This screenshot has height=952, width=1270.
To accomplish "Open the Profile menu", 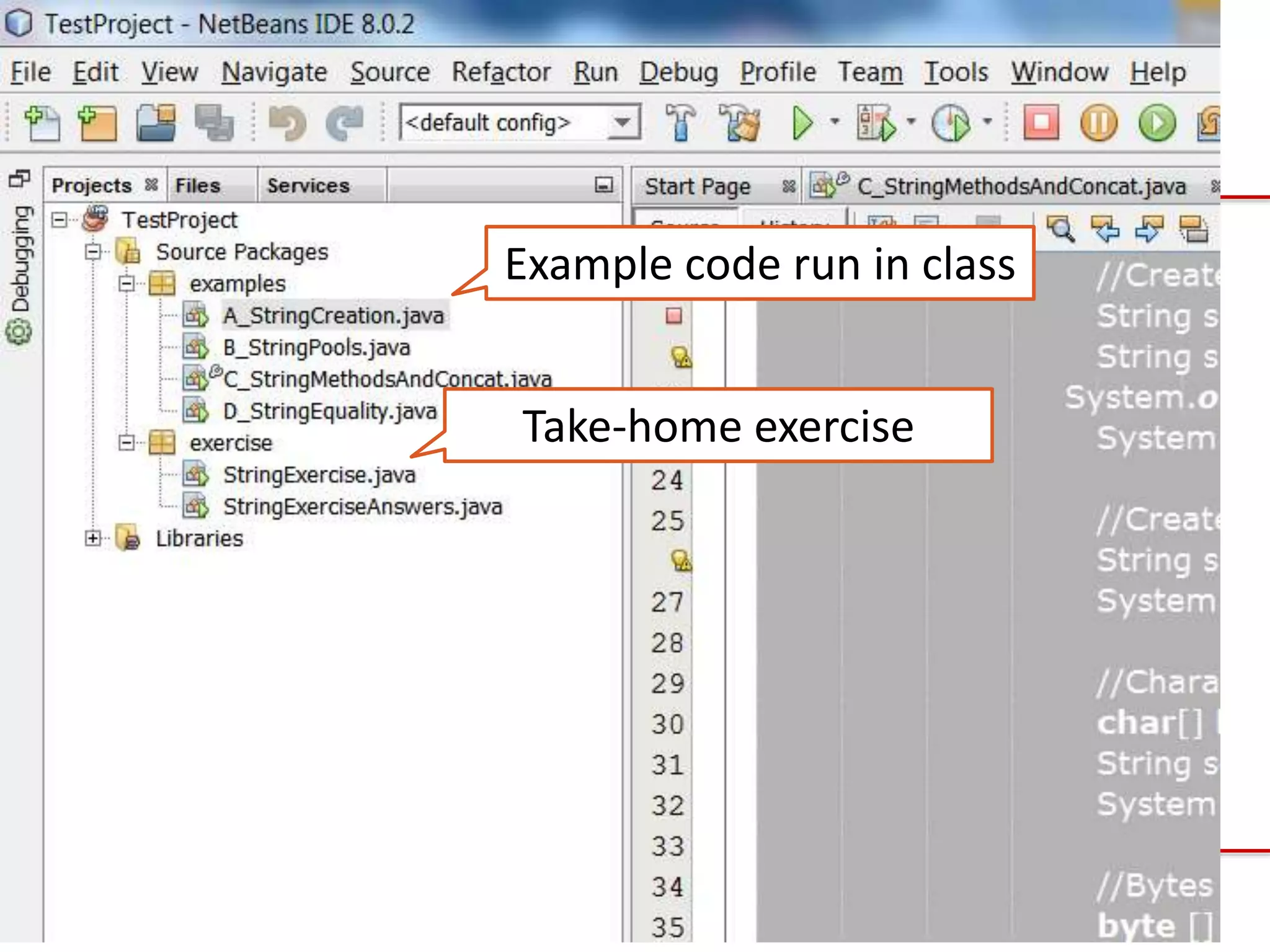I will point(778,72).
